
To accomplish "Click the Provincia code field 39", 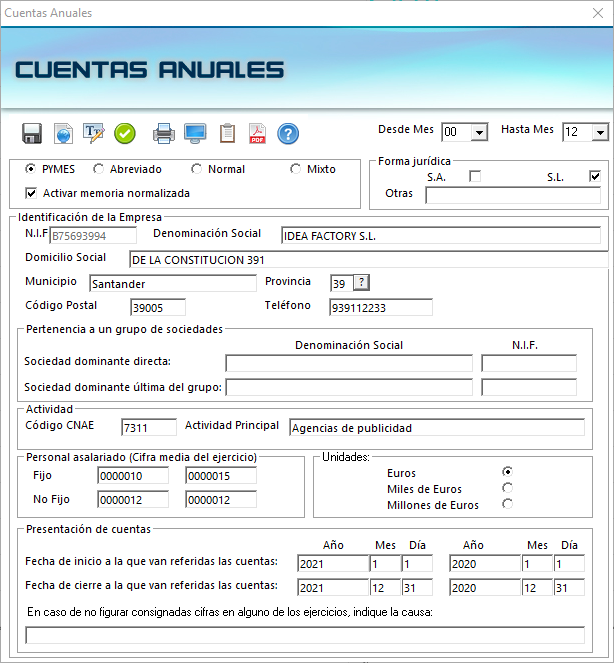I will pos(342,283).
